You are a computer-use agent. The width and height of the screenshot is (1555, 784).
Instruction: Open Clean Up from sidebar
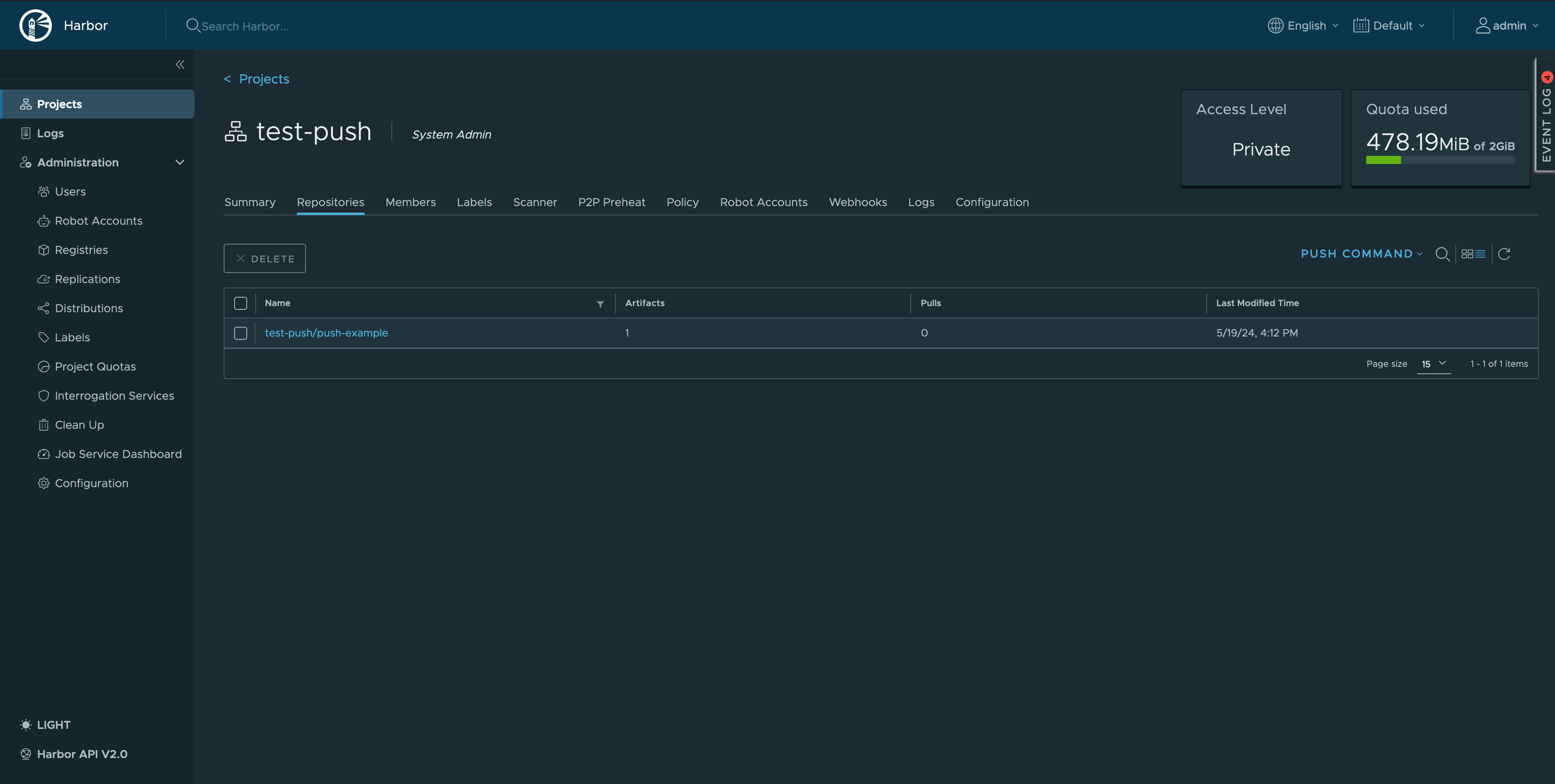(x=79, y=425)
